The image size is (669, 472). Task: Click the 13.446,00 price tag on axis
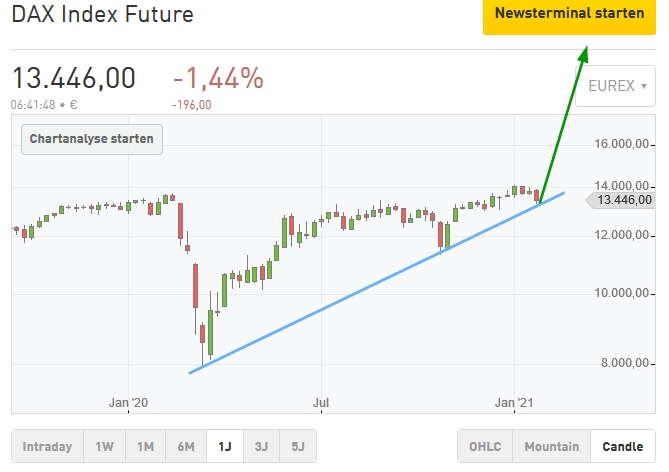(624, 200)
